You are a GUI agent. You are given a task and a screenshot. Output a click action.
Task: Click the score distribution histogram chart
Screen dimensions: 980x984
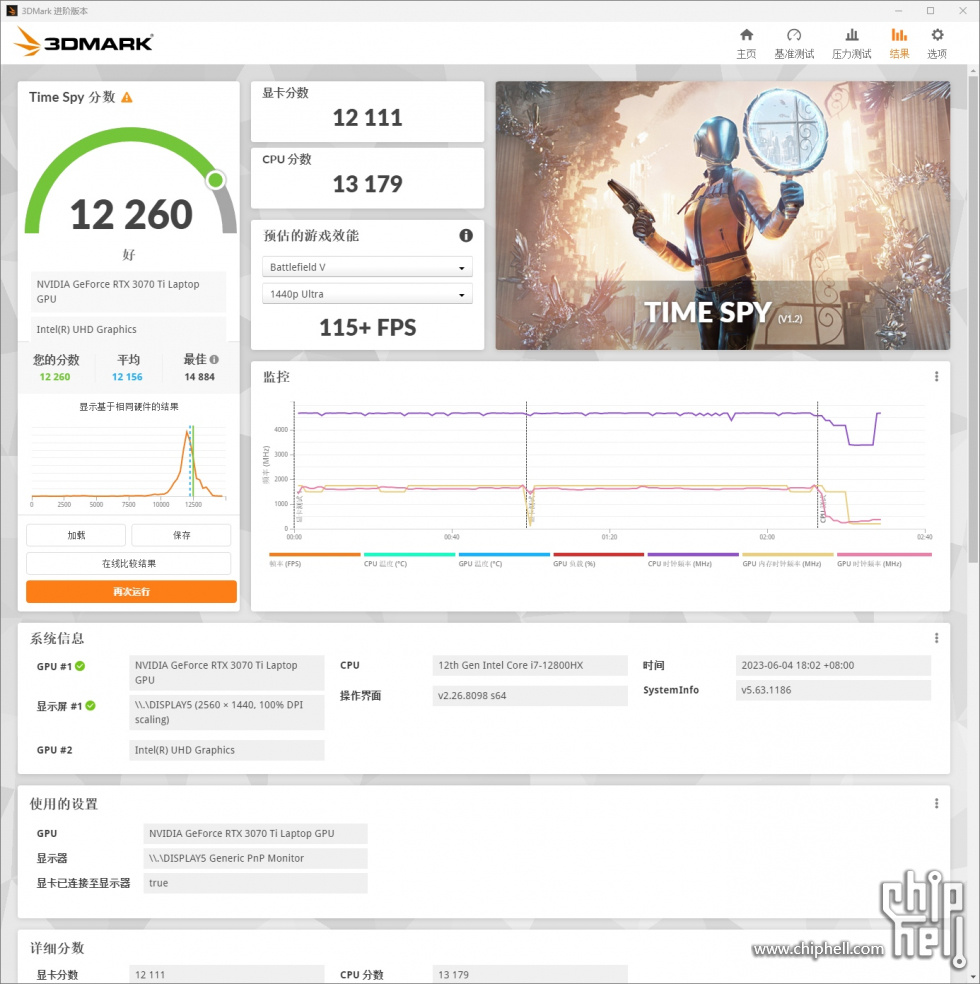[x=129, y=463]
